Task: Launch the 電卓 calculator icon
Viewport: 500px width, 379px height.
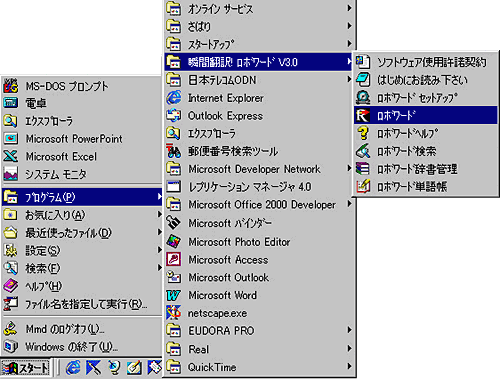Action: click(11, 103)
